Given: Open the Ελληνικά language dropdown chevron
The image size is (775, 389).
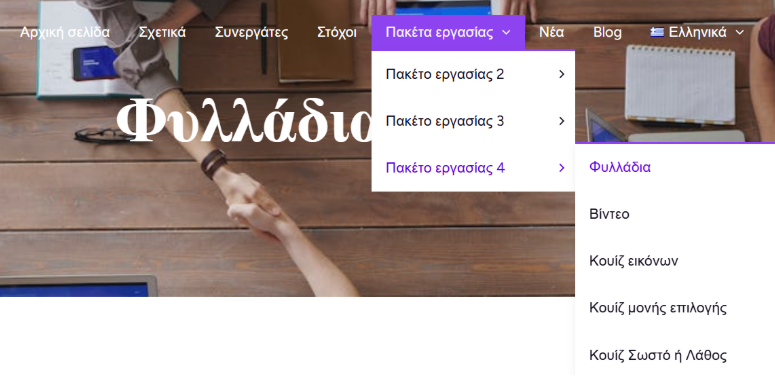Looking at the screenshot, I should (x=740, y=33).
